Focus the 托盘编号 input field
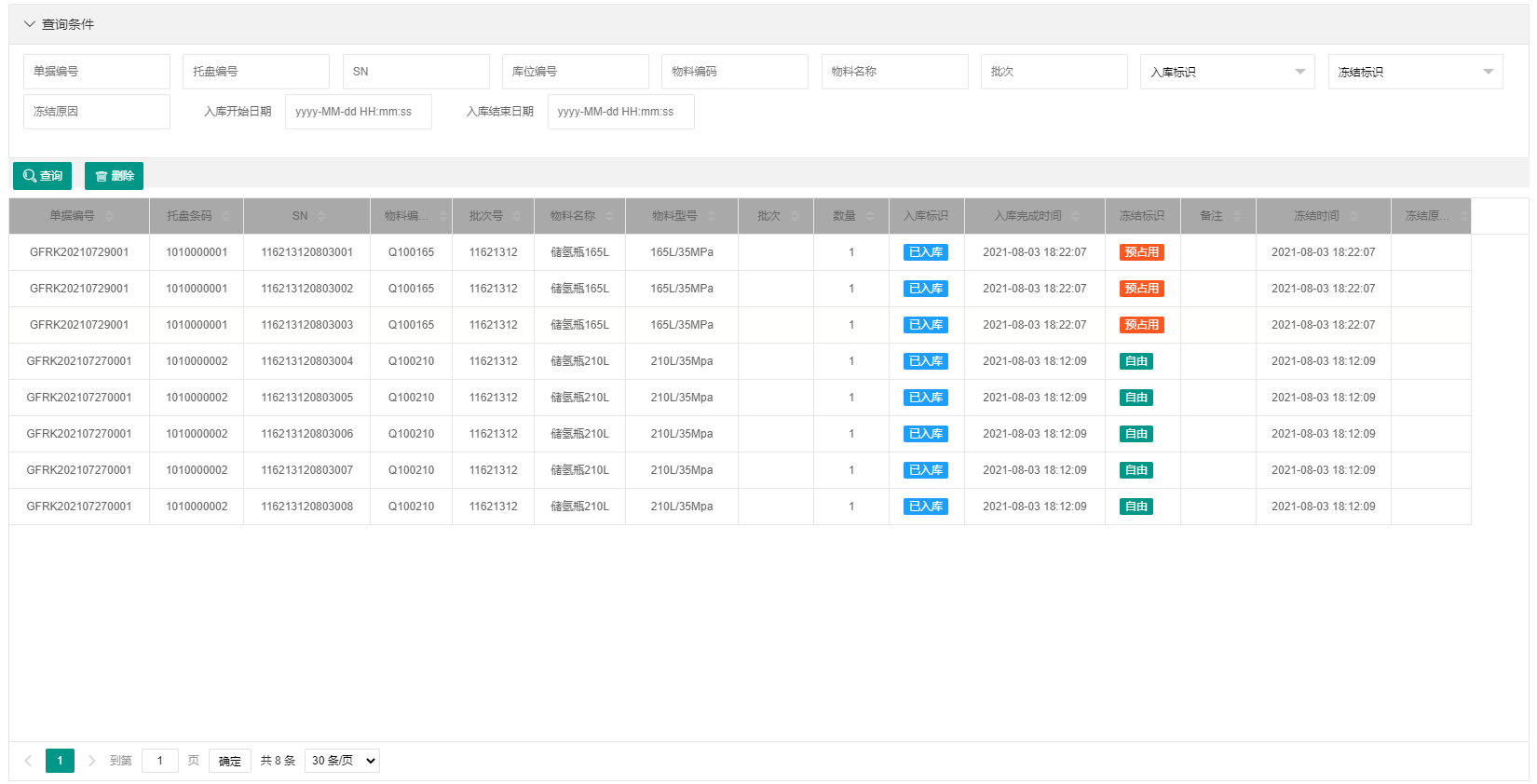 (256, 72)
